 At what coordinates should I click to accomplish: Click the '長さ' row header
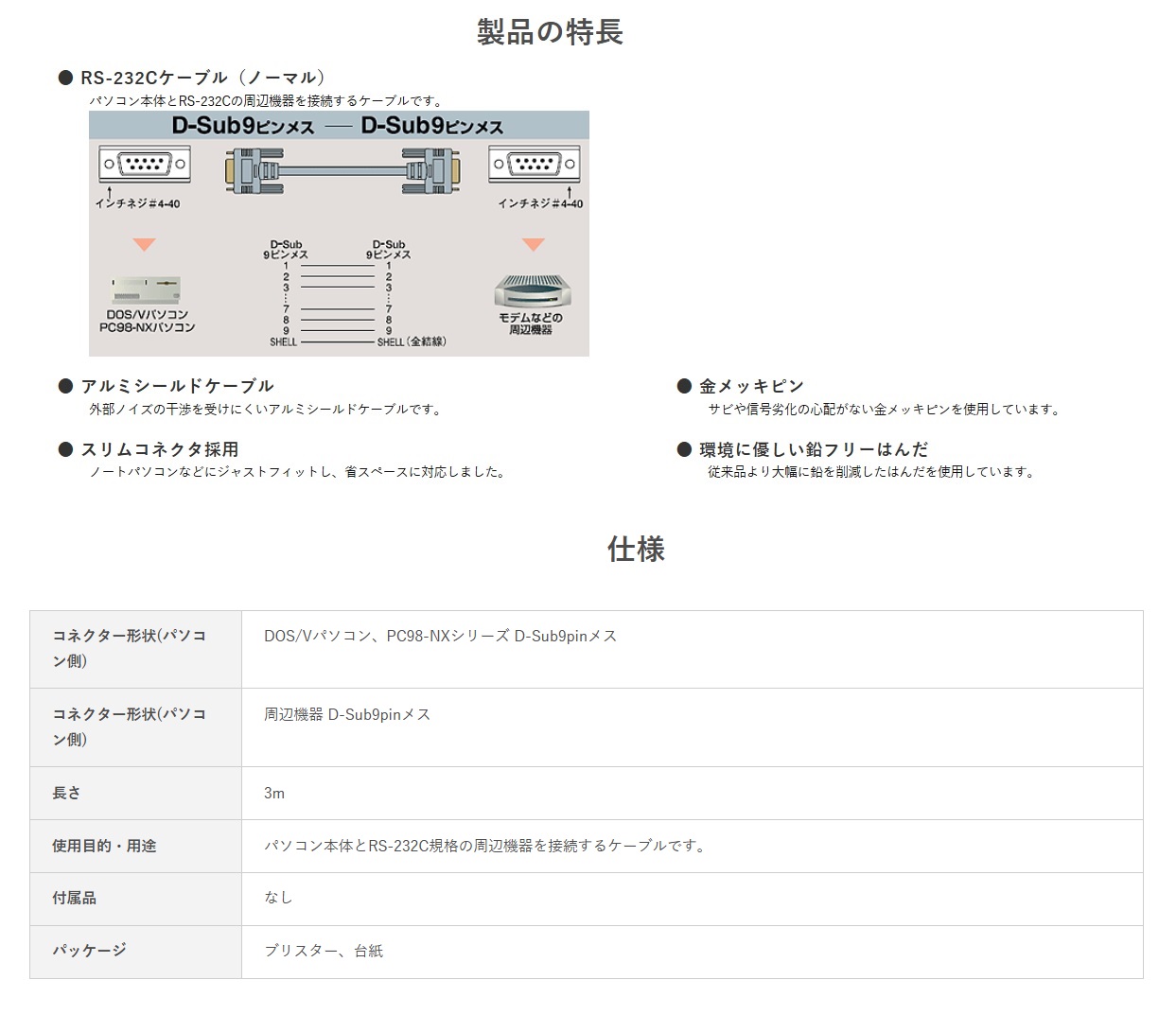(x=135, y=793)
